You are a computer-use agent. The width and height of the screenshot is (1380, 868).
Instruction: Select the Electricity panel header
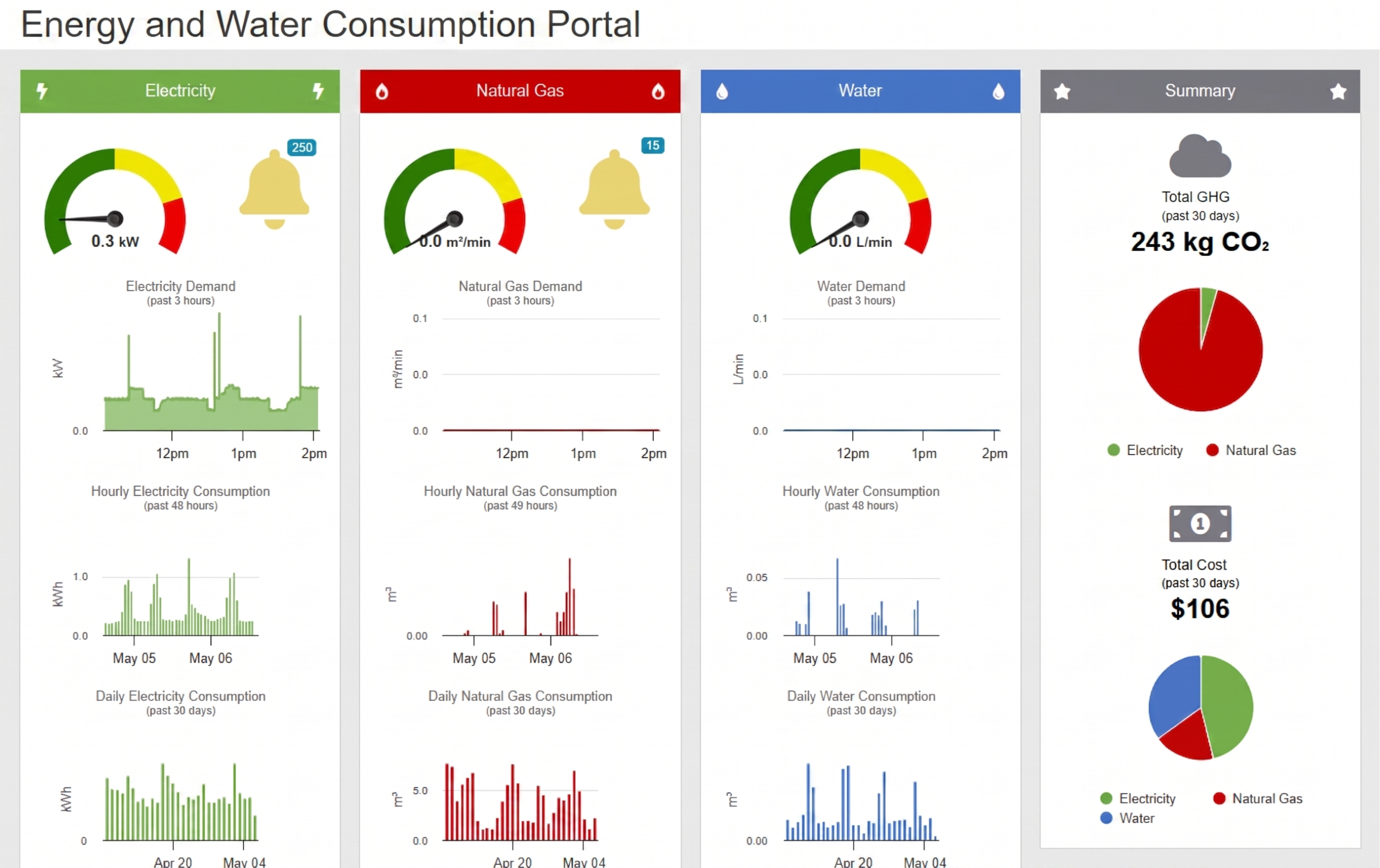(180, 91)
